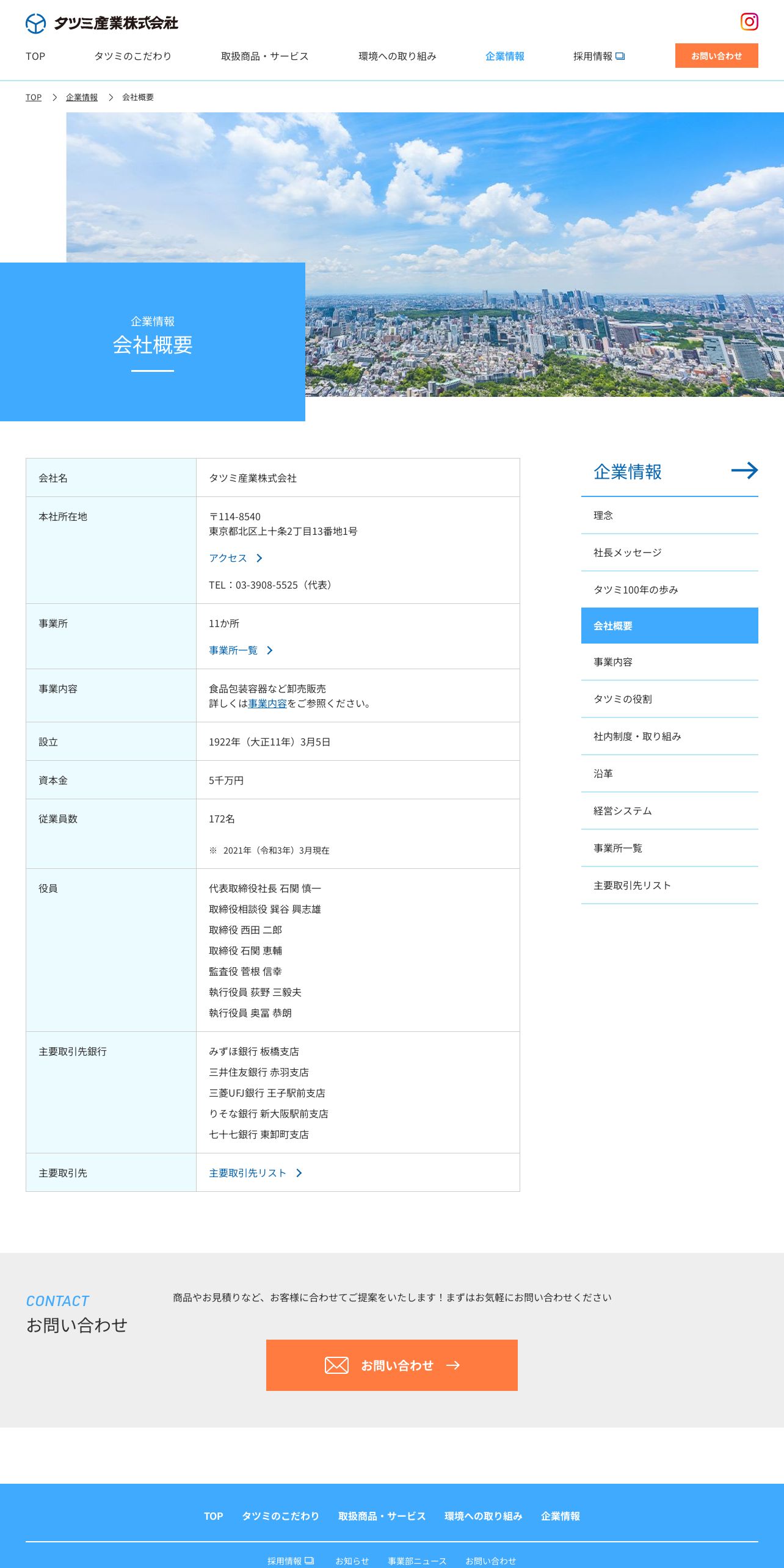This screenshot has height=1568, width=784.
Task: Click the 〒114-8540 postal code
Action: coord(235,517)
